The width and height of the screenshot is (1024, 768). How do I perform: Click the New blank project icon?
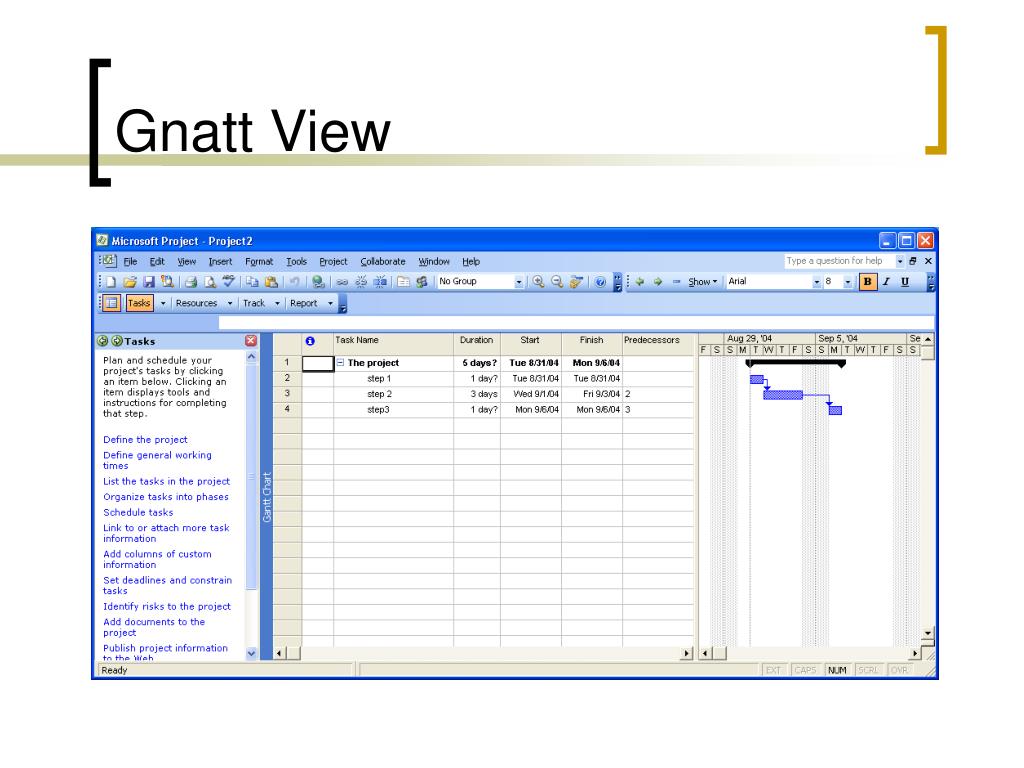pos(112,281)
